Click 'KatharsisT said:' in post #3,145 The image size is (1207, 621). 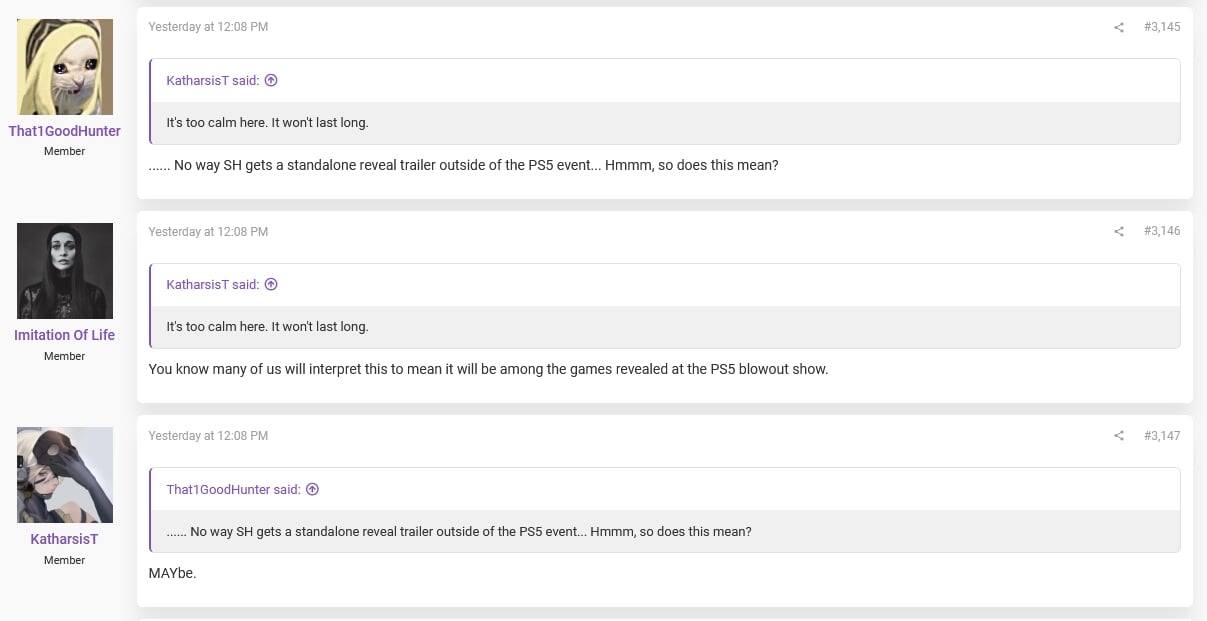tap(213, 80)
